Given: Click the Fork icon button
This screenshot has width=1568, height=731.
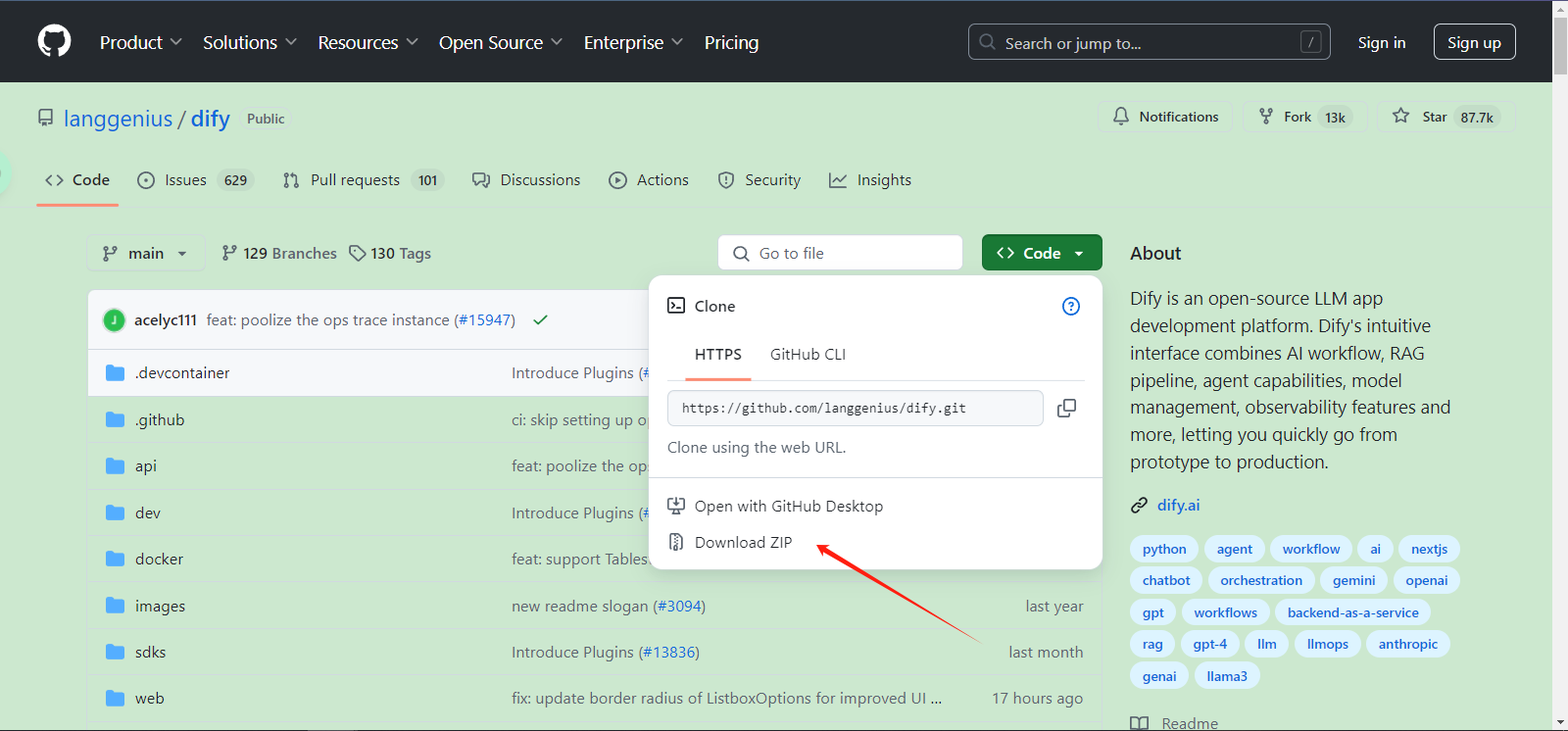Looking at the screenshot, I should click(1266, 117).
